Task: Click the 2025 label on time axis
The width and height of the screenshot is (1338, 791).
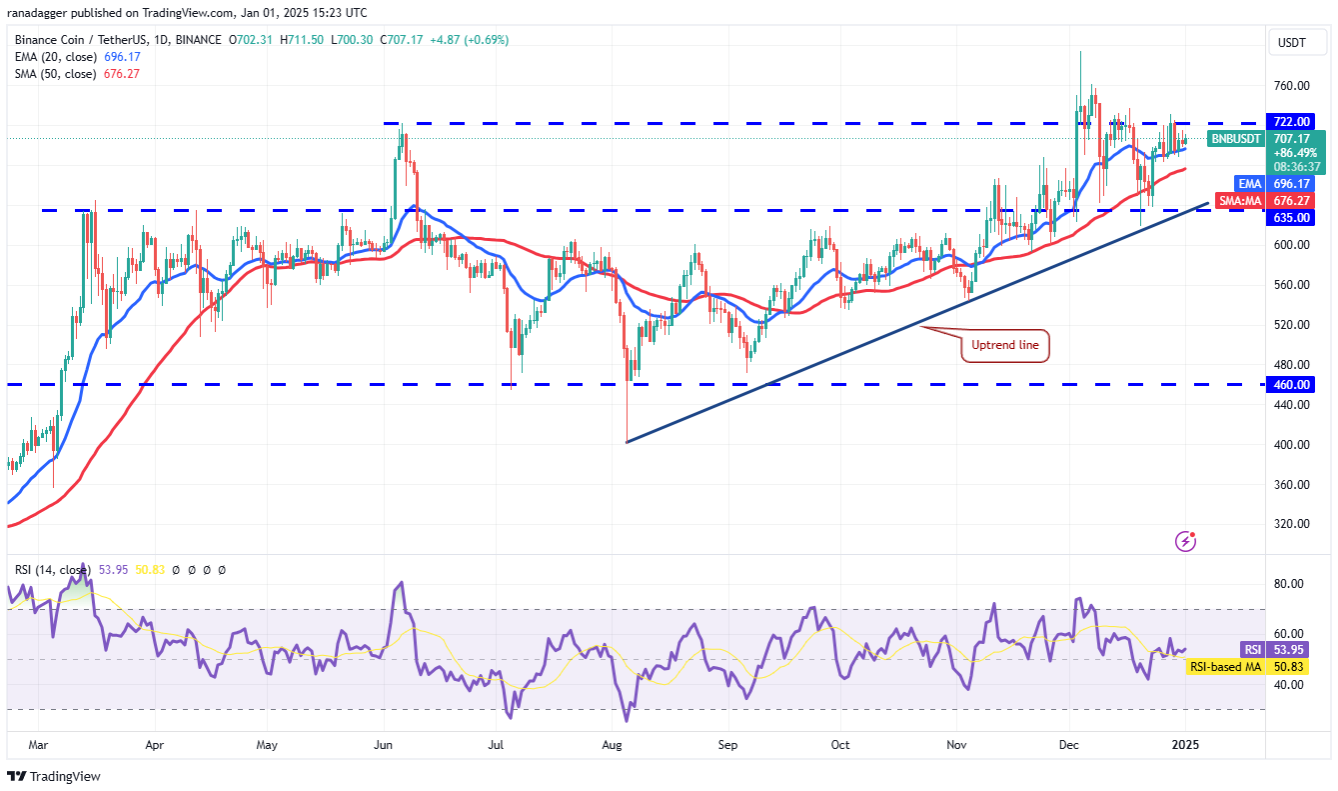Action: (1184, 745)
